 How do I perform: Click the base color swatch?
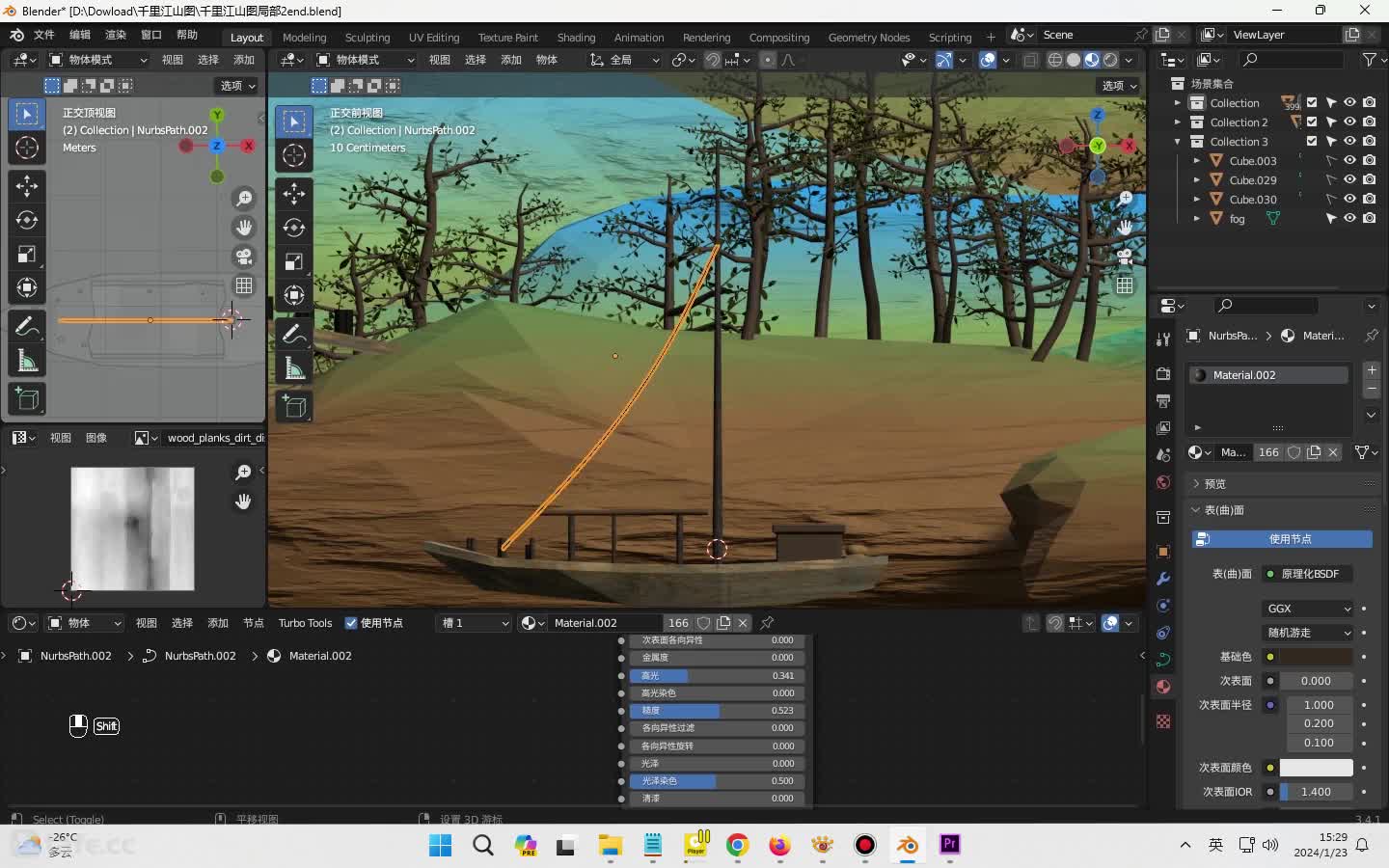pos(1317,657)
